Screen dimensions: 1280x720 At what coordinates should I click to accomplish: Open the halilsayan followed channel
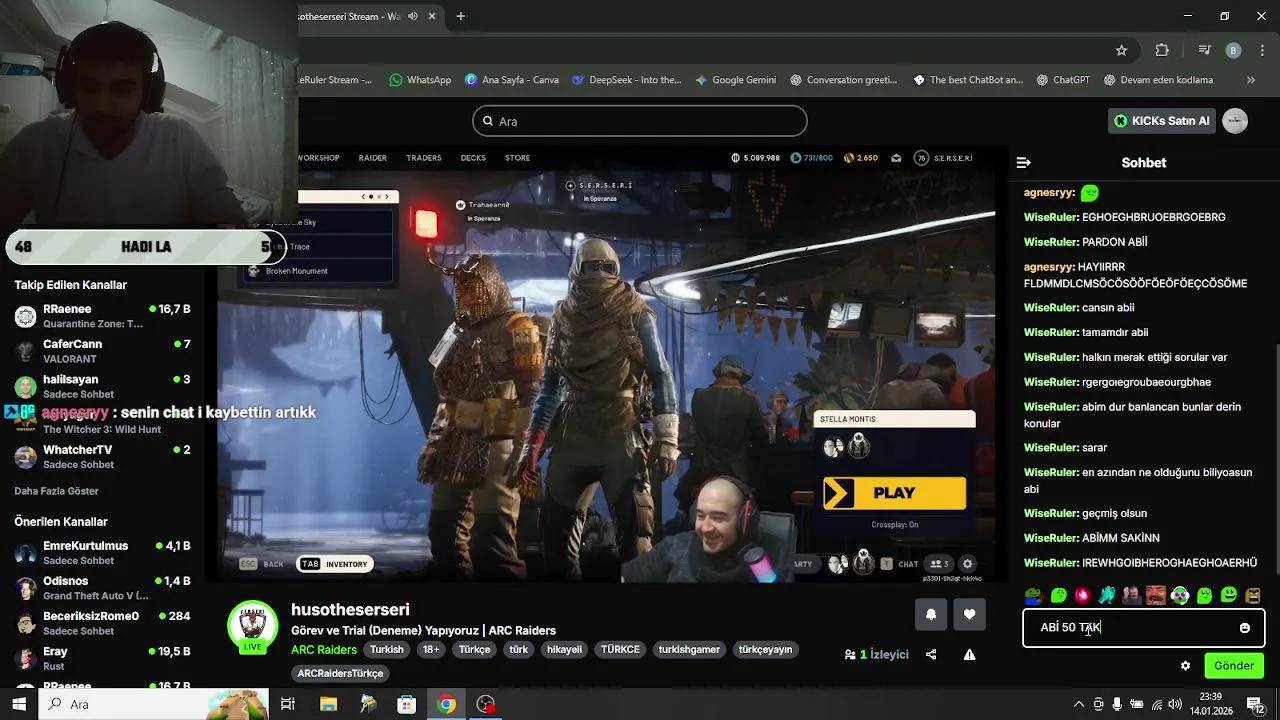(x=103, y=386)
